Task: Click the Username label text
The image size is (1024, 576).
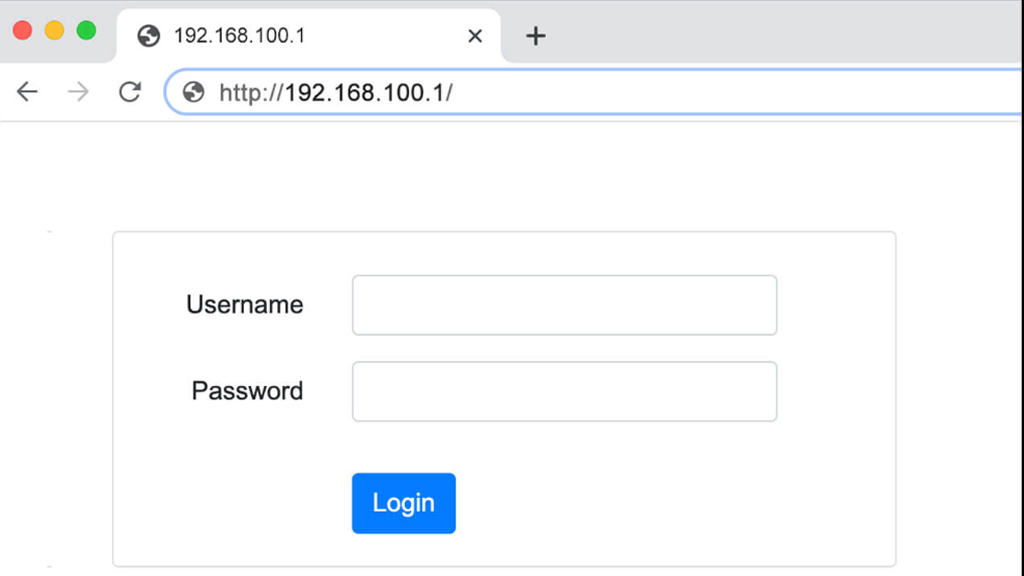Action: click(x=244, y=305)
